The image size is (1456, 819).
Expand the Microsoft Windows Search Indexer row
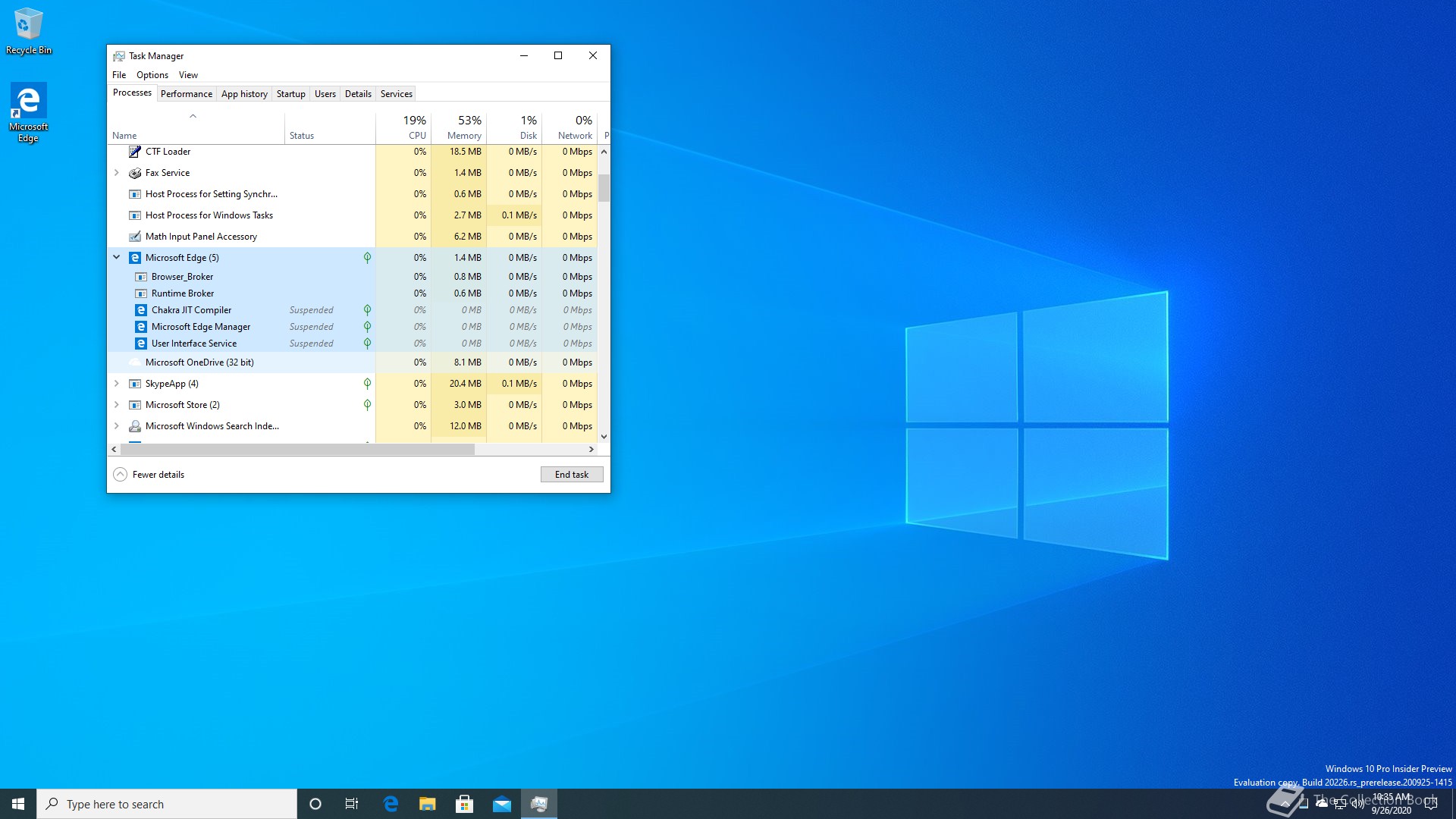tap(117, 426)
